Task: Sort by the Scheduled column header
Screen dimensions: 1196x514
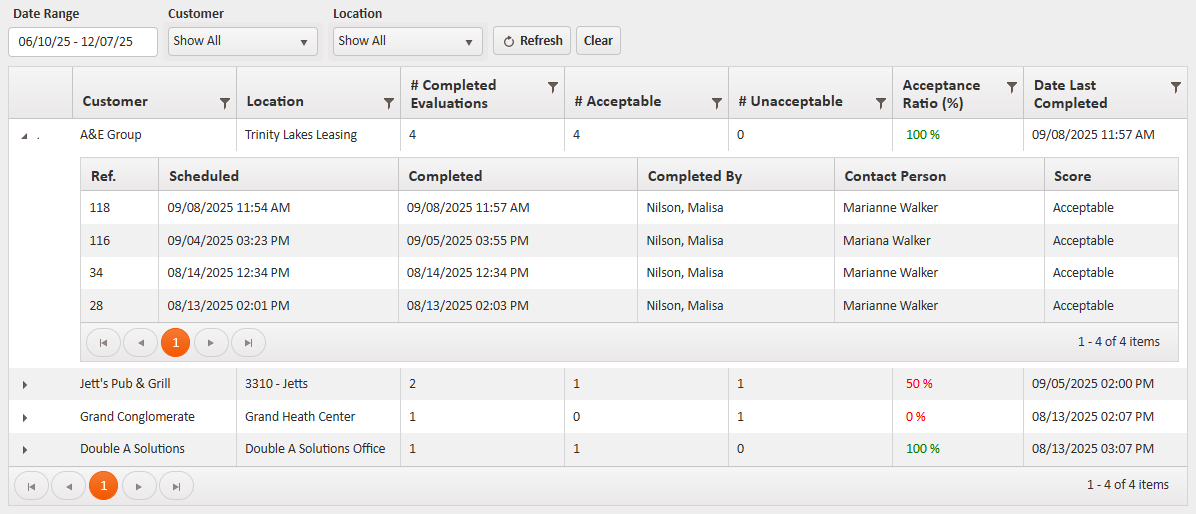Action: click(x=204, y=176)
